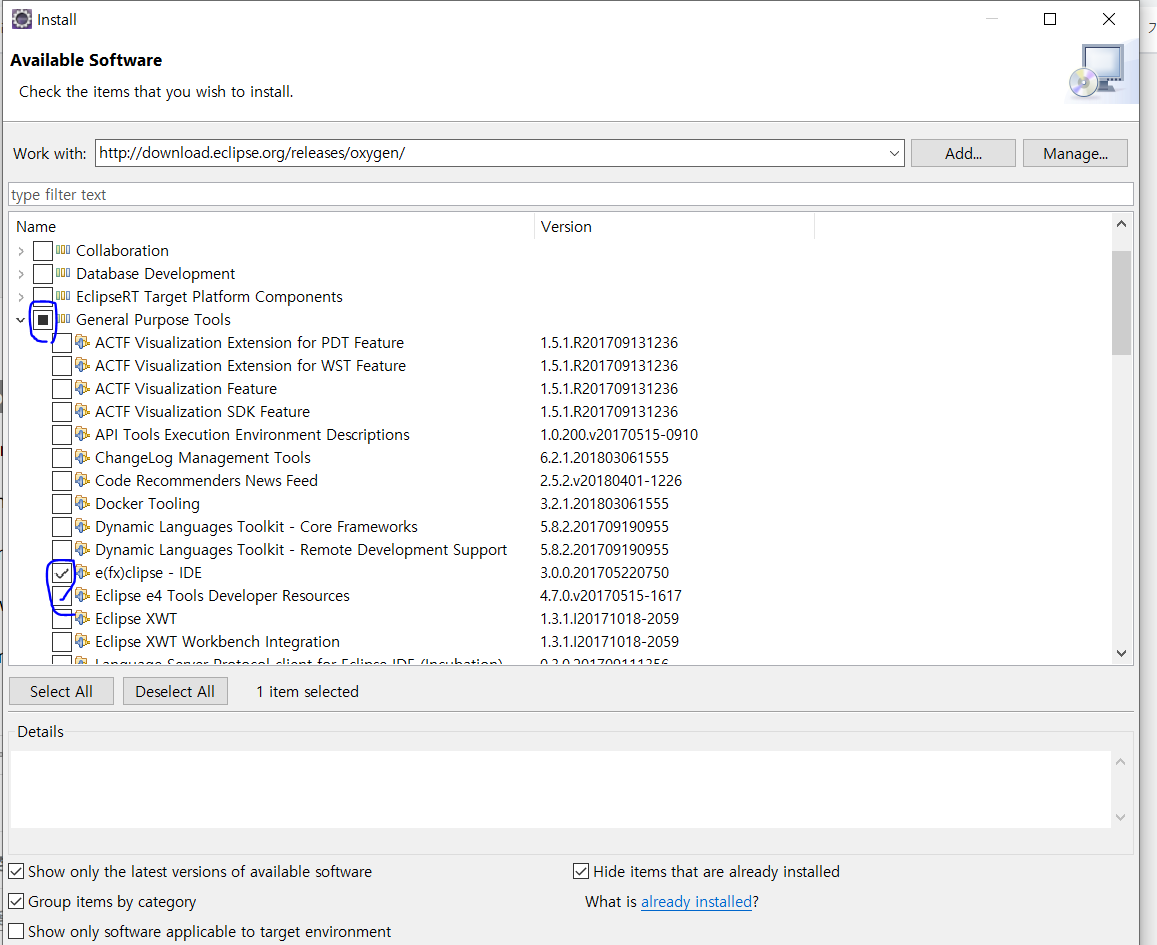The width and height of the screenshot is (1157, 945).
Task: Toggle Group items by category checkbox
Action: pyautogui.click(x=16, y=901)
